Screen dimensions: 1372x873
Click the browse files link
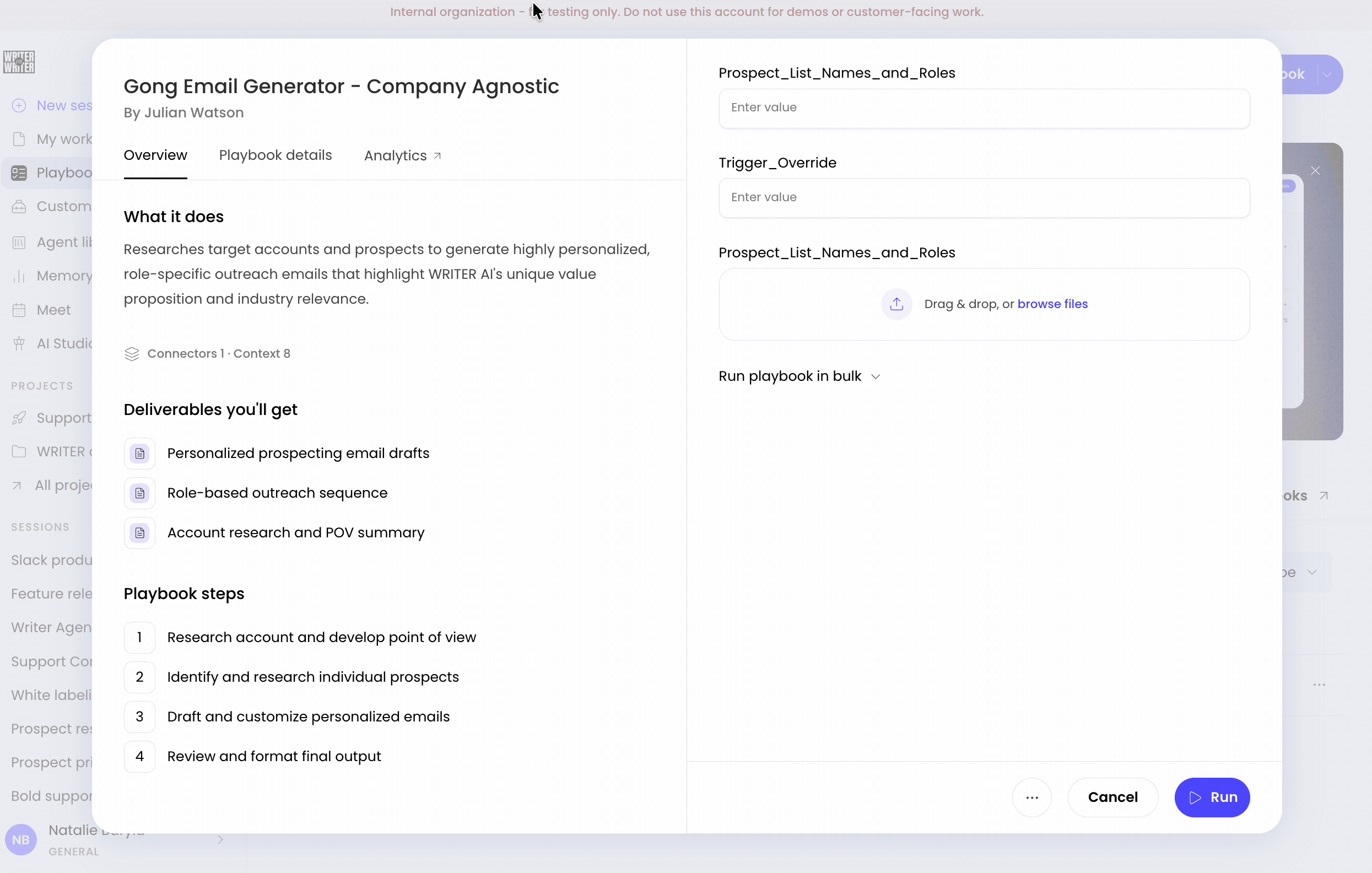point(1052,304)
